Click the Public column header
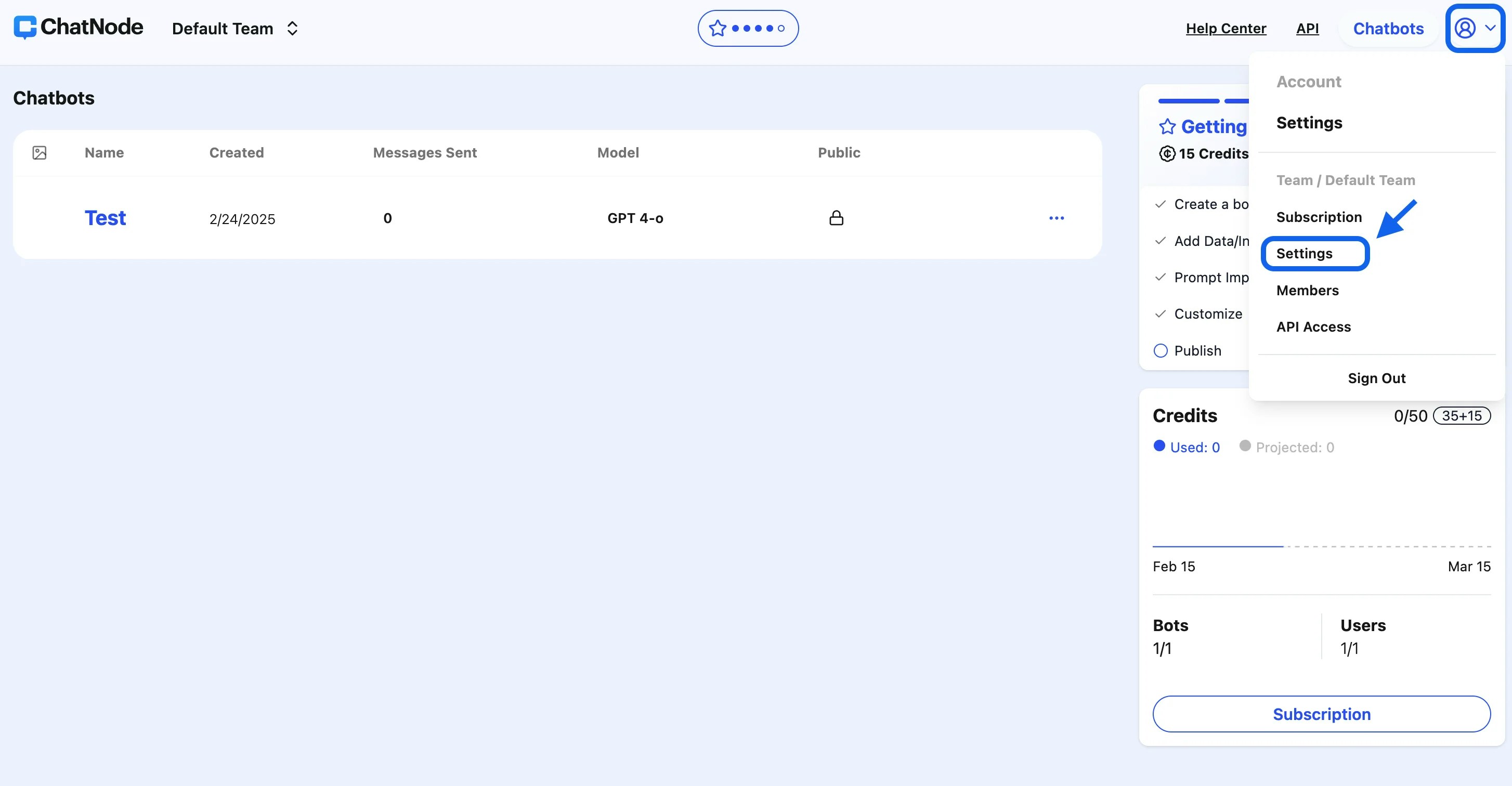The height and width of the screenshot is (786, 1512). pos(839,153)
